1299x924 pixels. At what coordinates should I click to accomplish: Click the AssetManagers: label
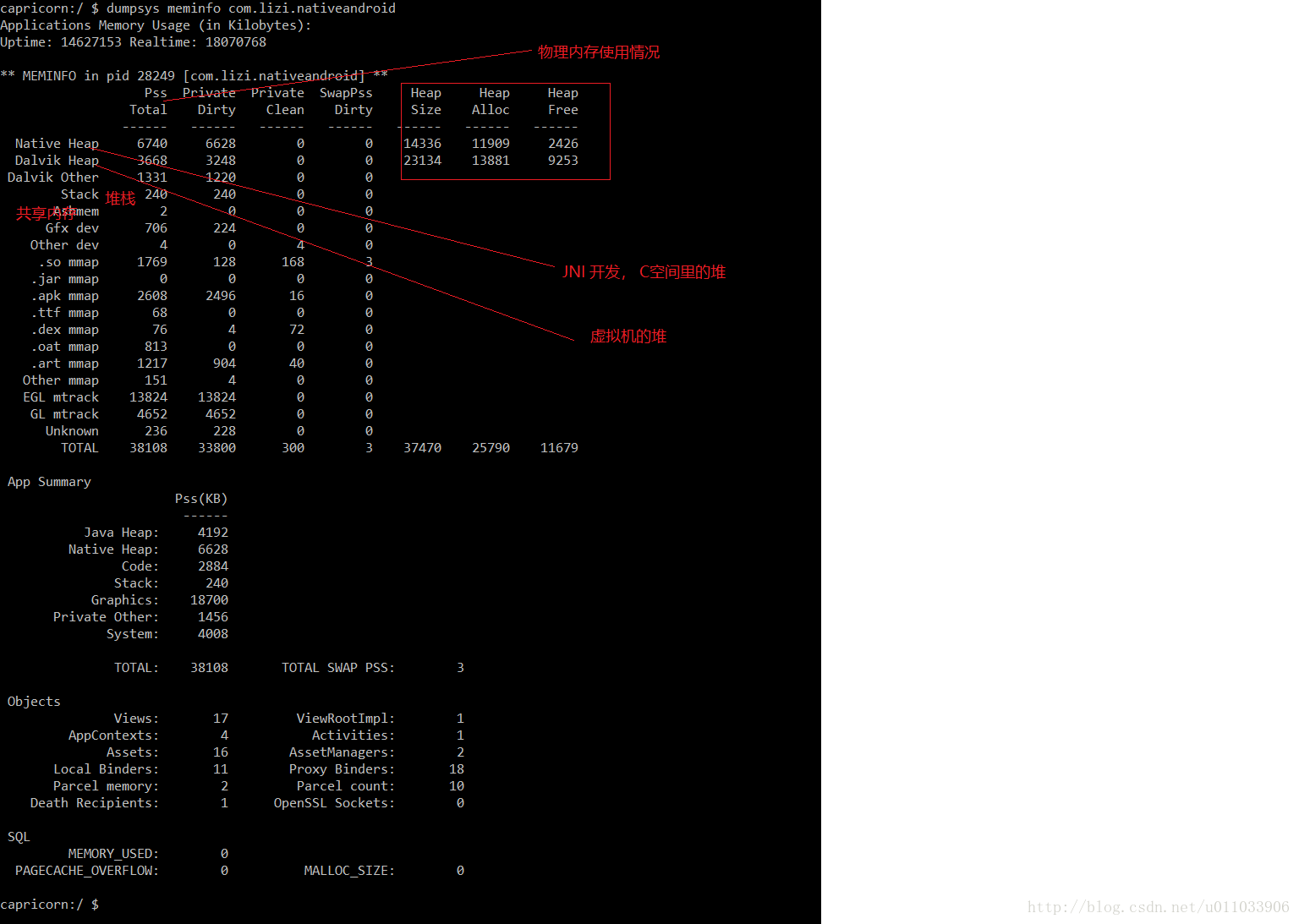(x=343, y=752)
